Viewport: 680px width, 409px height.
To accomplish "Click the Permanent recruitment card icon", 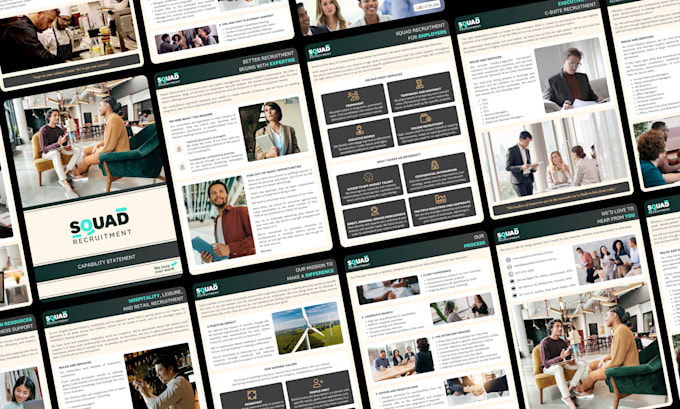I will 353,96.
